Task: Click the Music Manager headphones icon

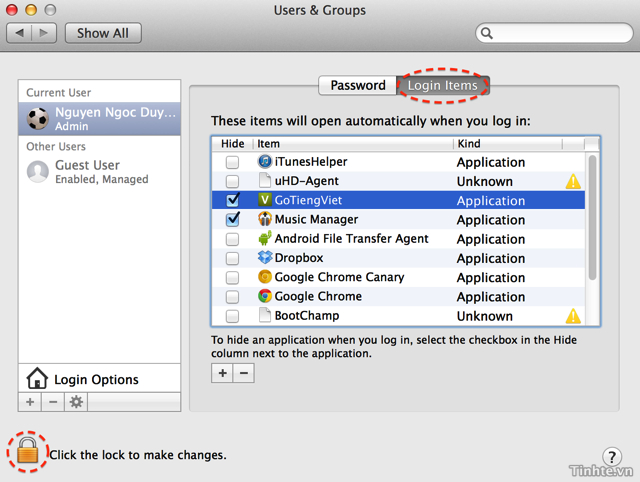Action: point(264,219)
